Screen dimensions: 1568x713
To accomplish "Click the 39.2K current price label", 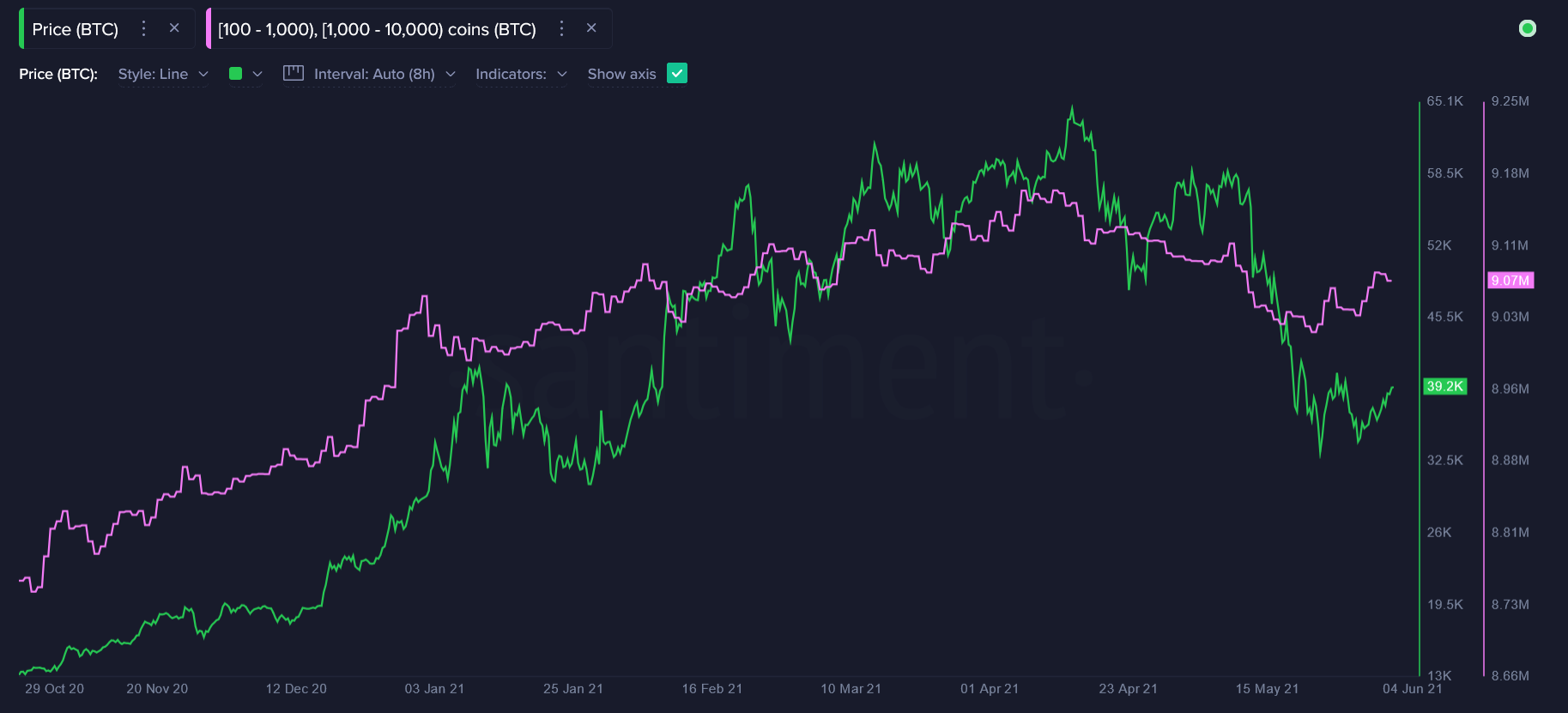I will pyautogui.click(x=1444, y=386).
